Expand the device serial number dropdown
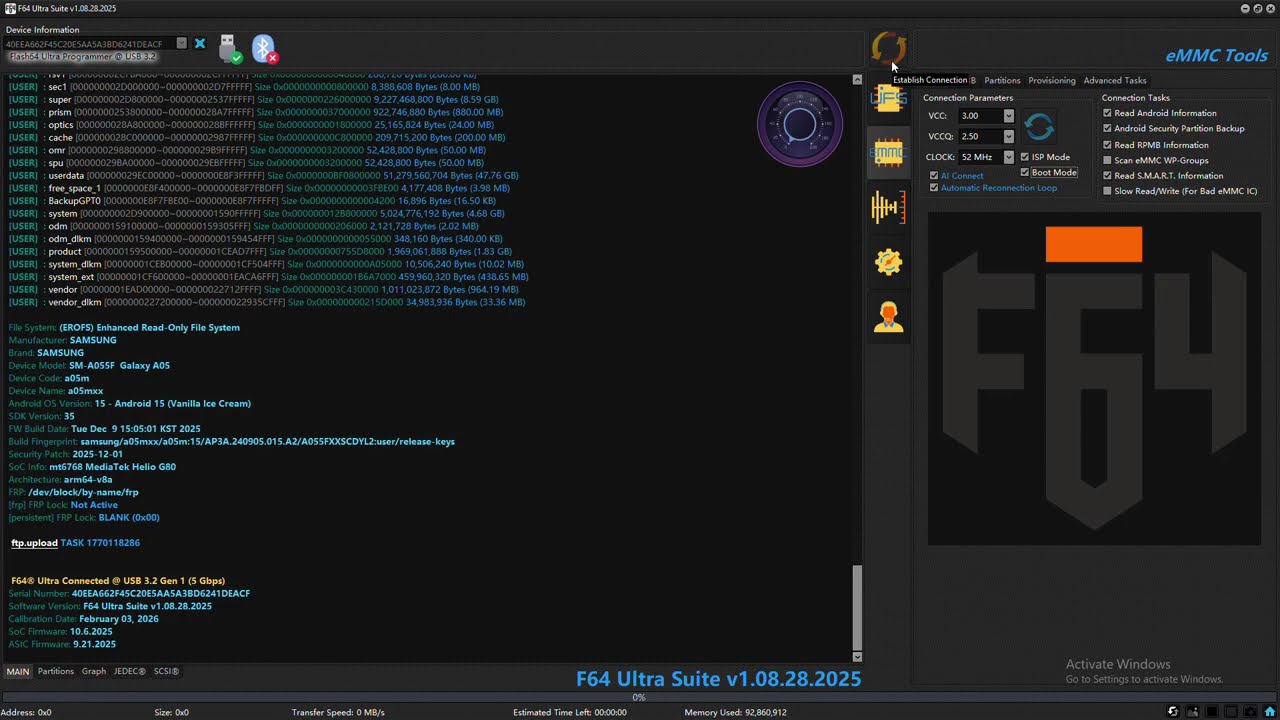1280x720 pixels. (181, 44)
